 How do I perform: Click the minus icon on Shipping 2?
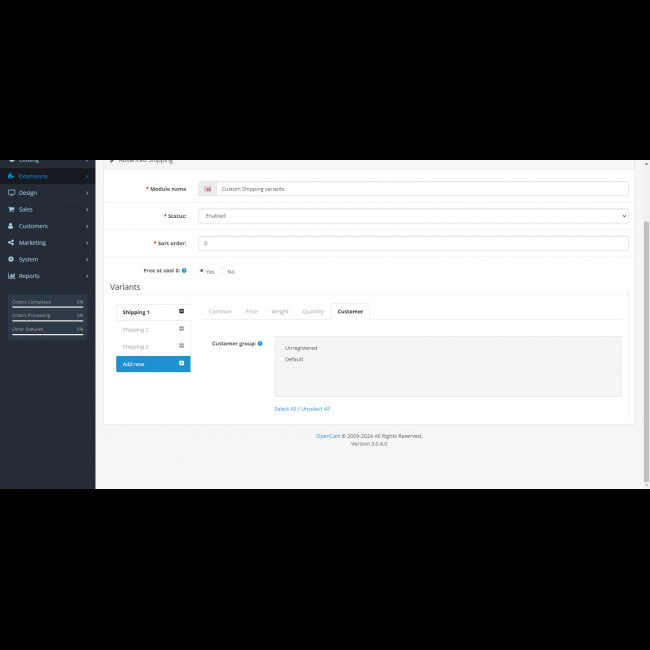(x=181, y=329)
